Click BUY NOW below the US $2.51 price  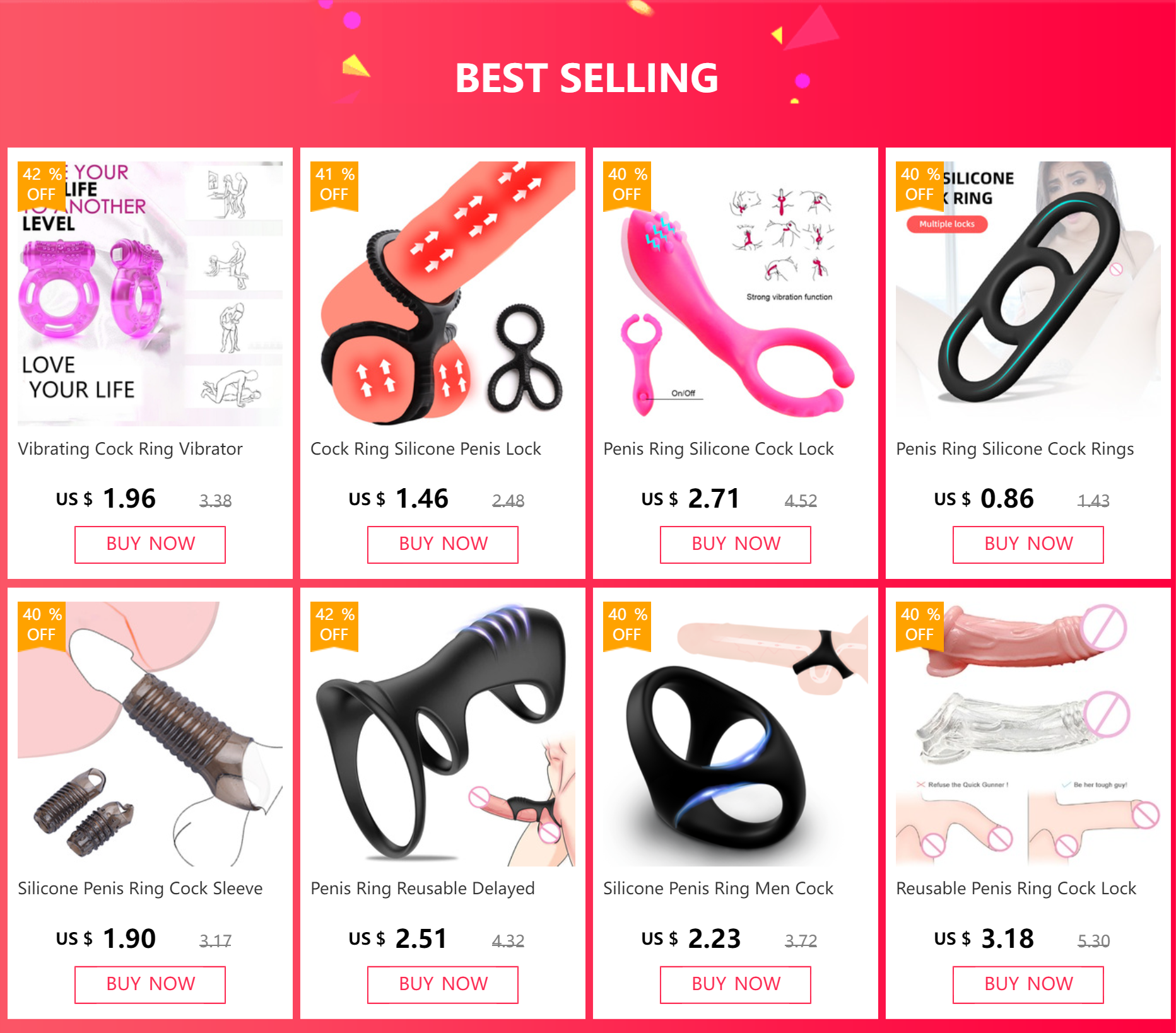coord(443,985)
